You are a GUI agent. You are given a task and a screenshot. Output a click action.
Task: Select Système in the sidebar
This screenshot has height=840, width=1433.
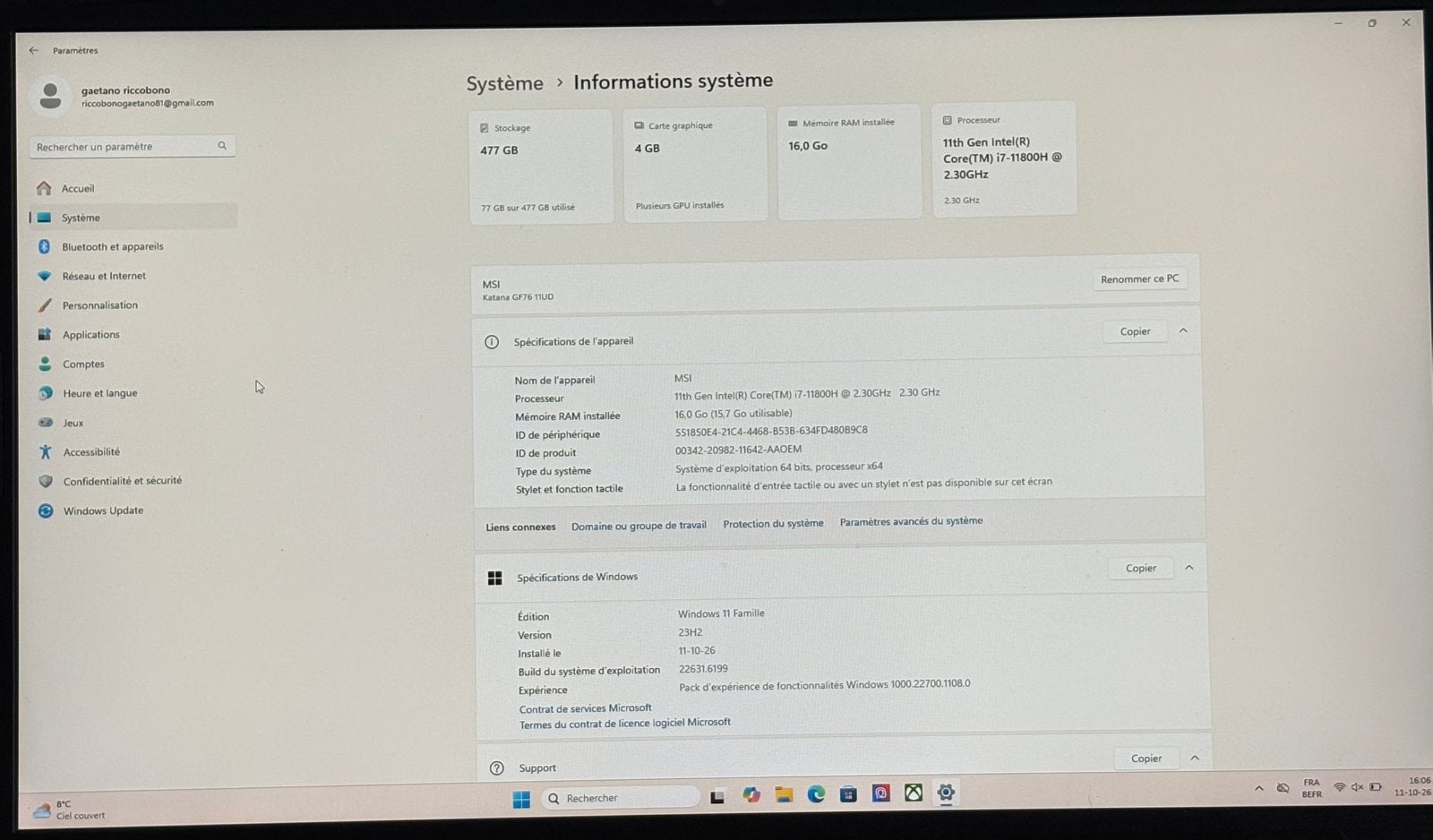click(133, 218)
